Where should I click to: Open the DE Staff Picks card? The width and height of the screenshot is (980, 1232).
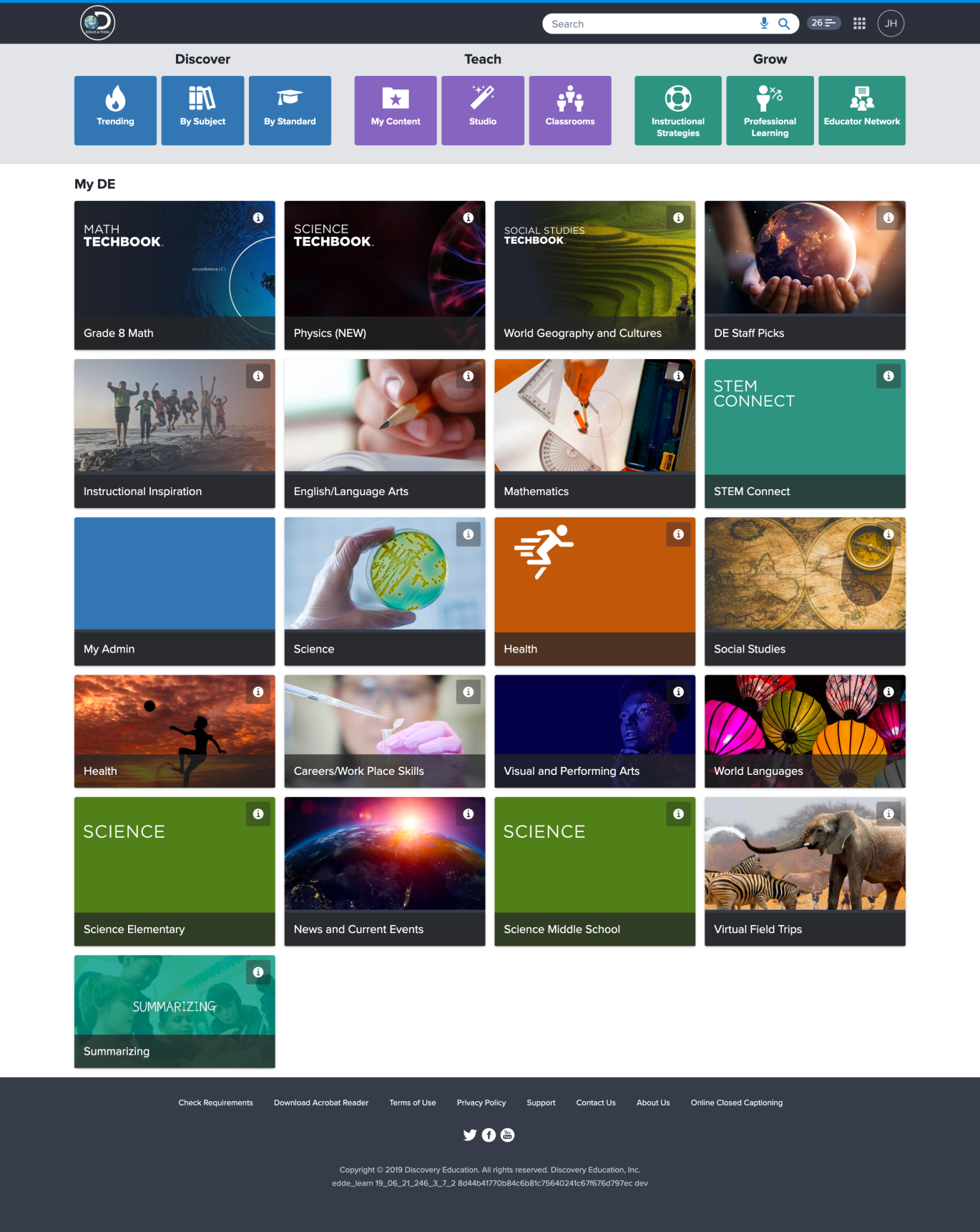[805, 275]
